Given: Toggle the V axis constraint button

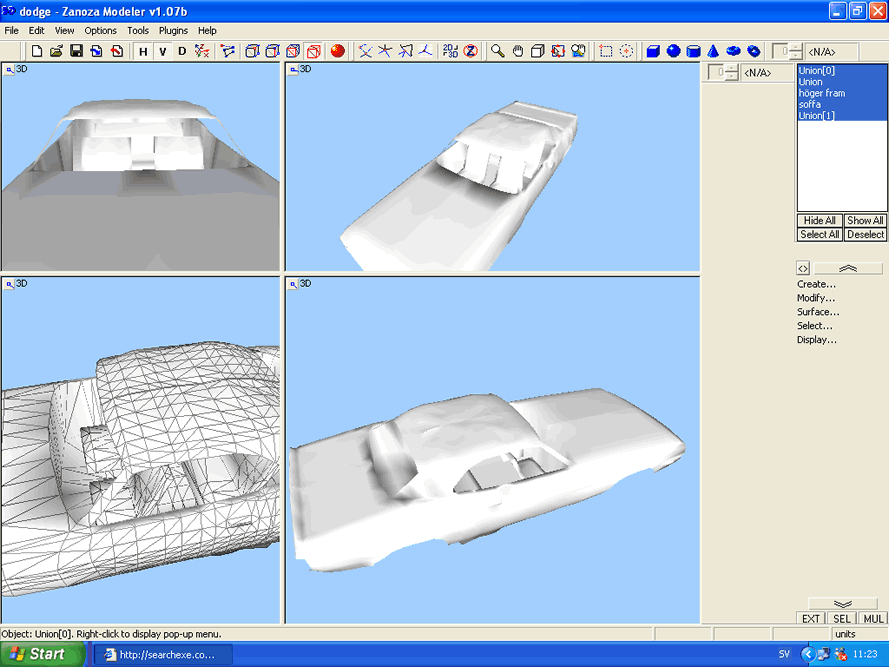Looking at the screenshot, I should tap(162, 51).
